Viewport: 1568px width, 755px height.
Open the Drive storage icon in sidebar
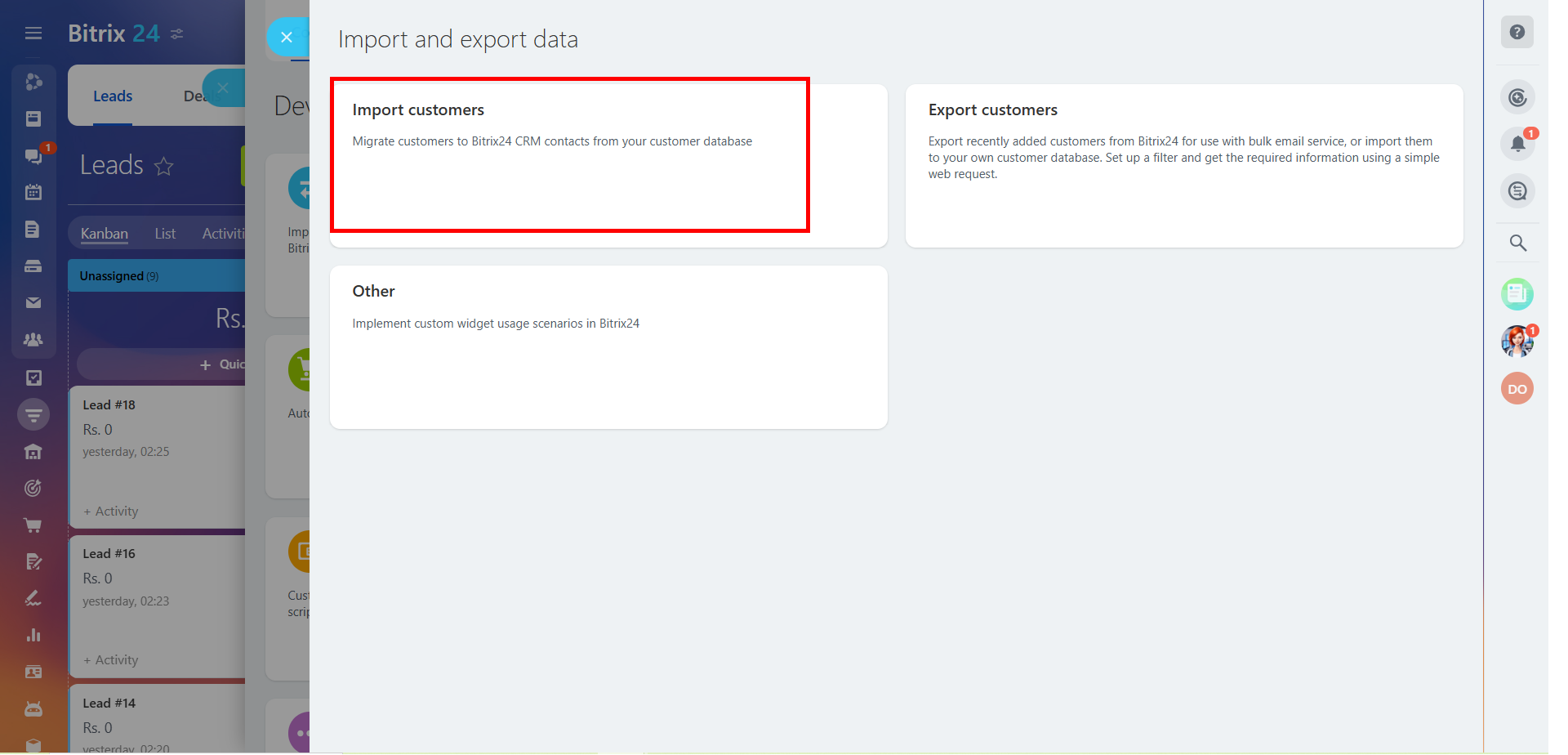pos(33,266)
